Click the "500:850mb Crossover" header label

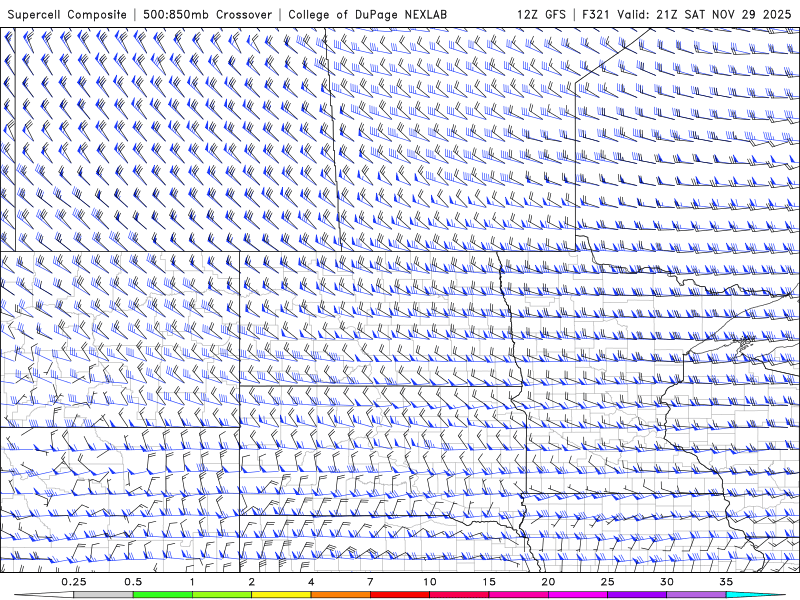208,14
